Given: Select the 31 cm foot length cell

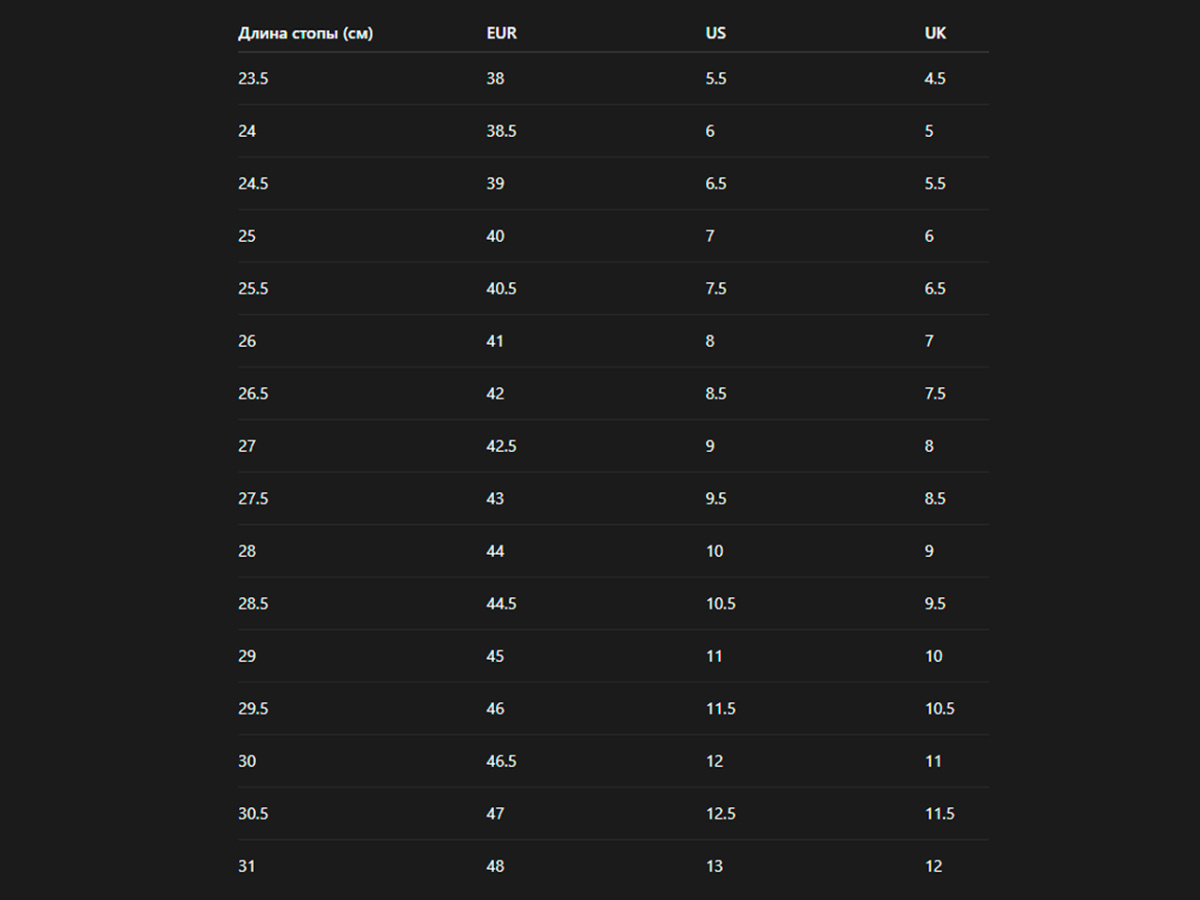Looking at the screenshot, I should pos(246,866).
